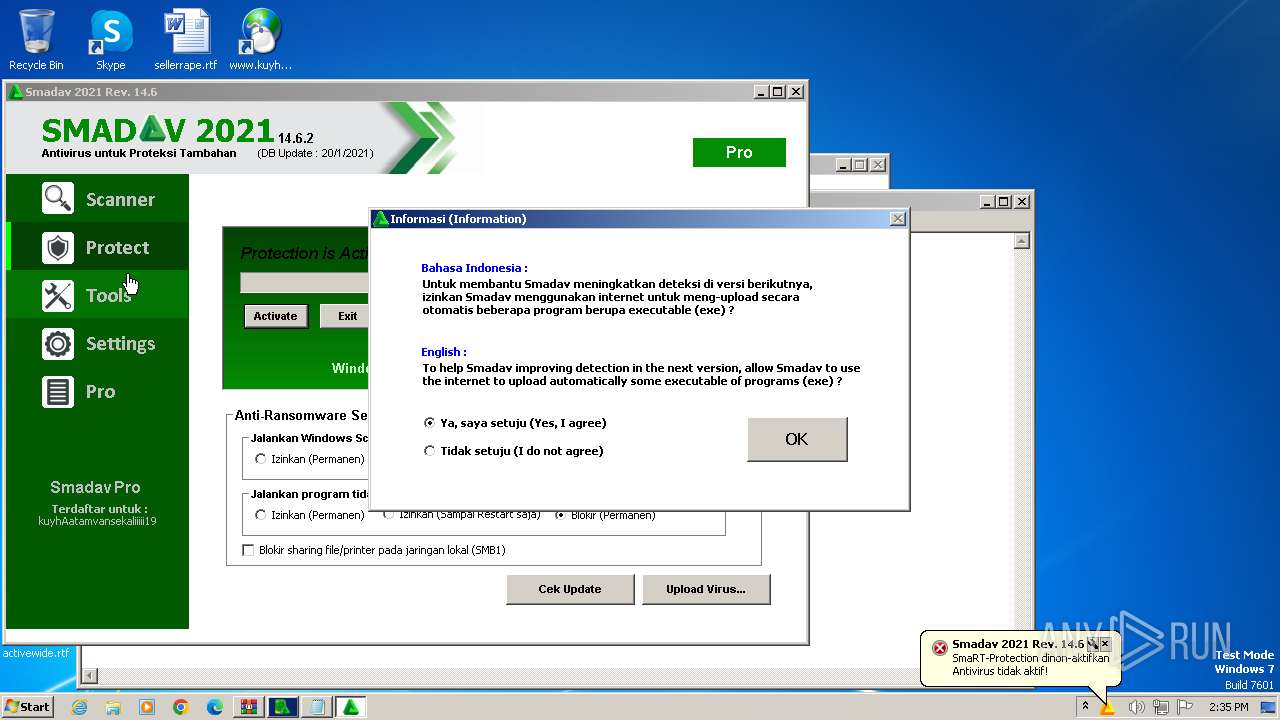Click the Upload Virus... button
Screen dimensions: 1280x720
pos(706,589)
